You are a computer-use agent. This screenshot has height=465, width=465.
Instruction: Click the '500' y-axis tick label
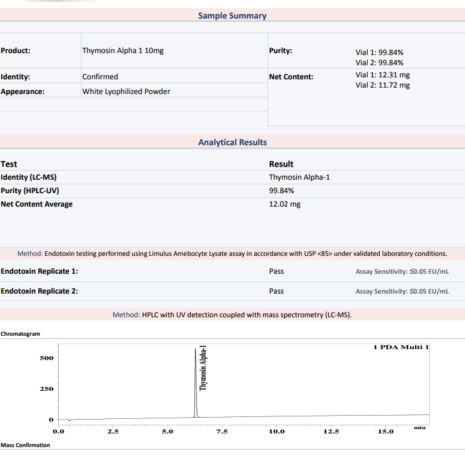[46, 358]
